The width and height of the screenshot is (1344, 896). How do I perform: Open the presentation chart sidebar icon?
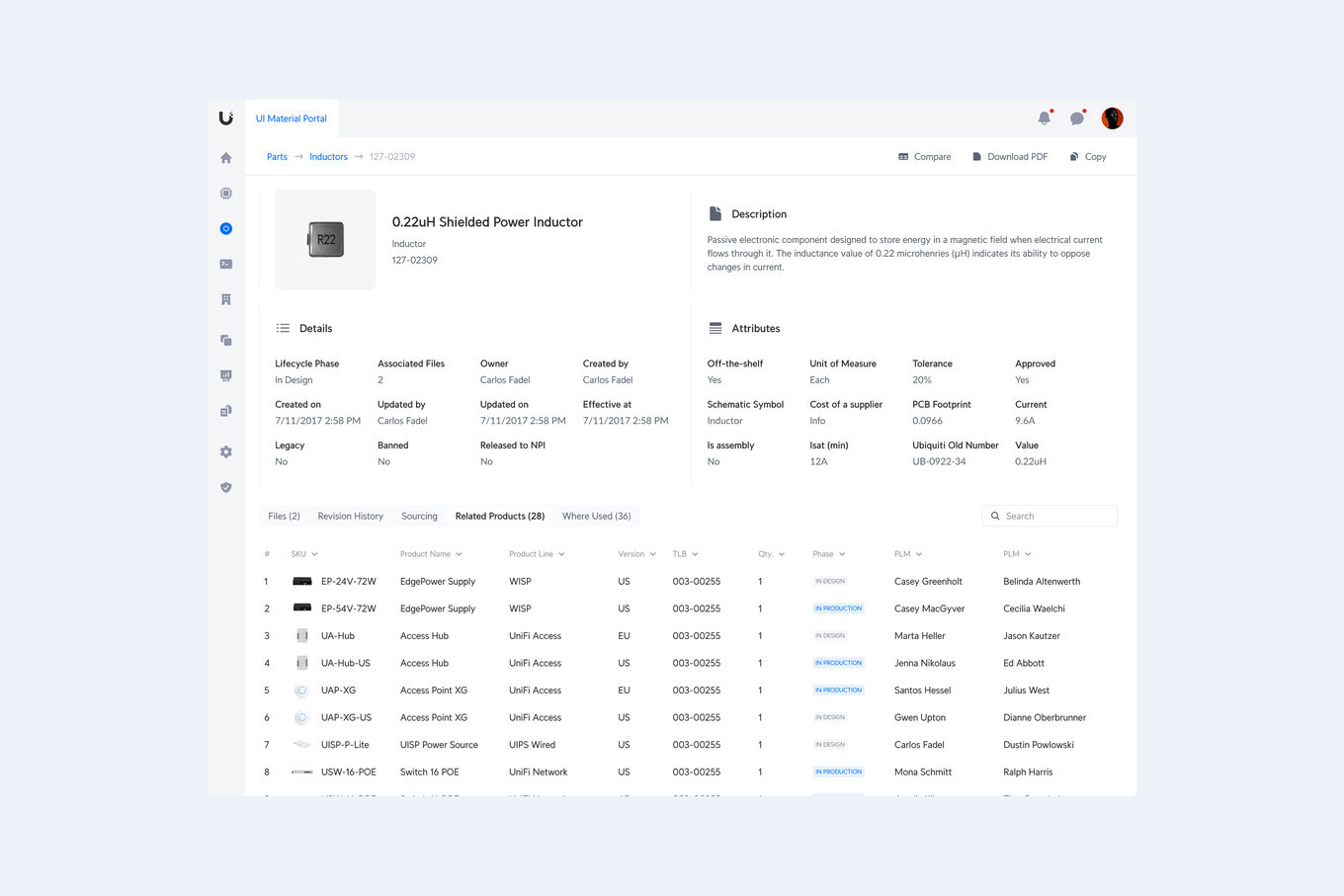point(226,375)
